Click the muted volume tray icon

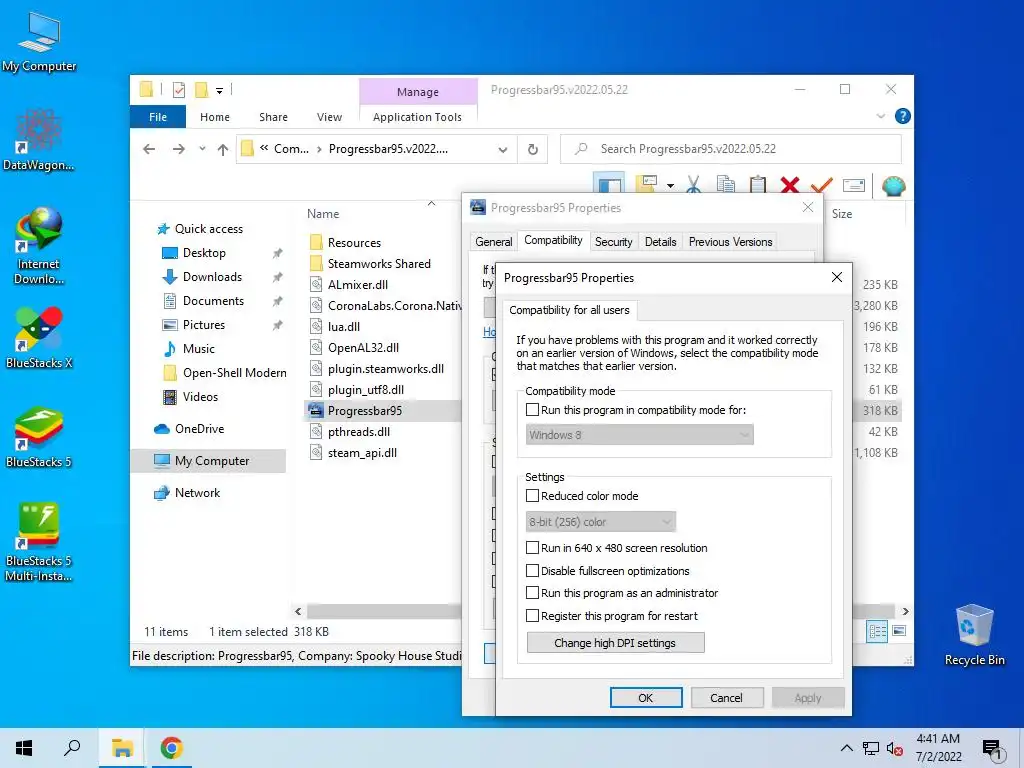click(x=894, y=748)
